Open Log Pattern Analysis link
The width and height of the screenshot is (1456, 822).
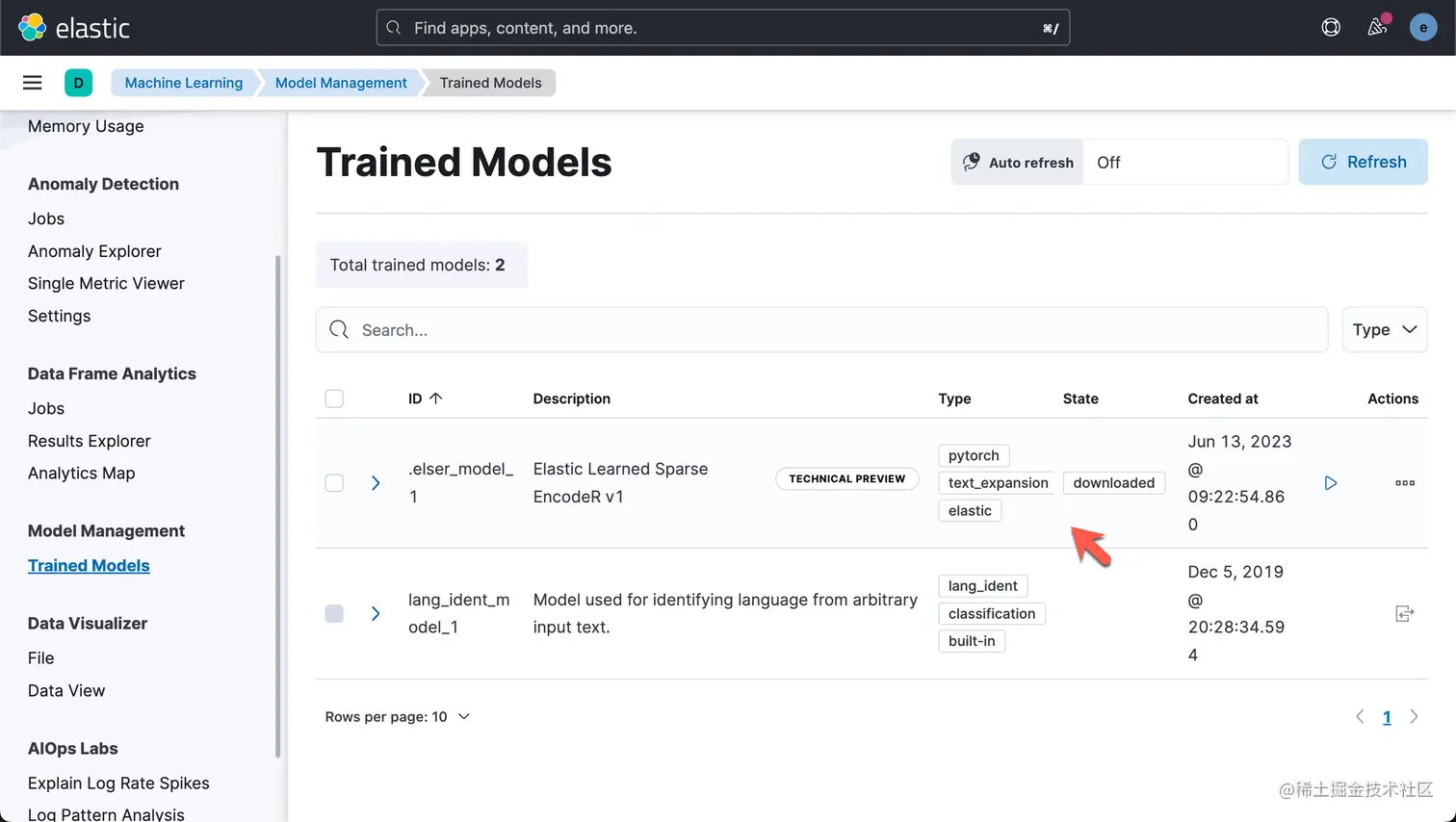(106, 813)
